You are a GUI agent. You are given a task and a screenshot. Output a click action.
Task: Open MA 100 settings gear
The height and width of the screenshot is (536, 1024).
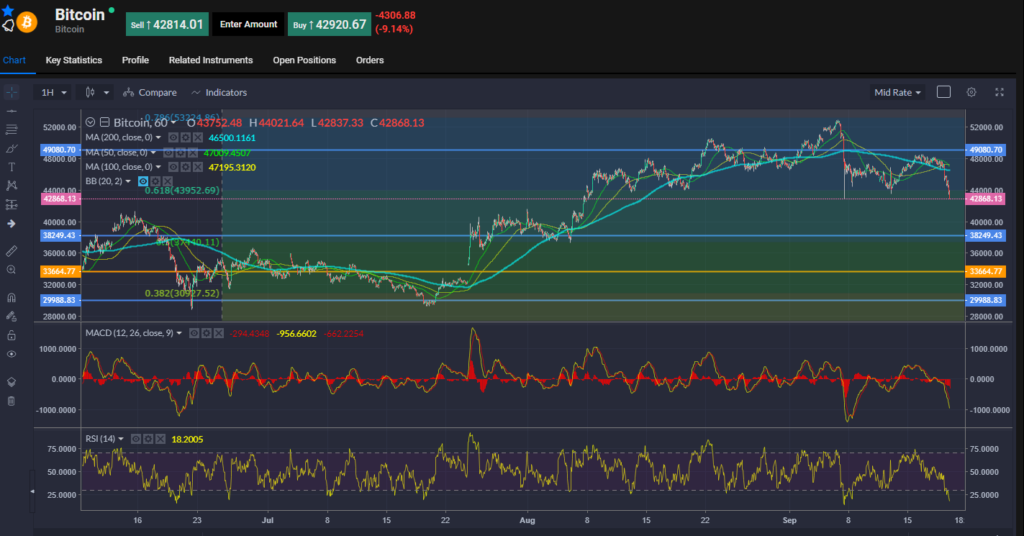pyautogui.click(x=185, y=167)
